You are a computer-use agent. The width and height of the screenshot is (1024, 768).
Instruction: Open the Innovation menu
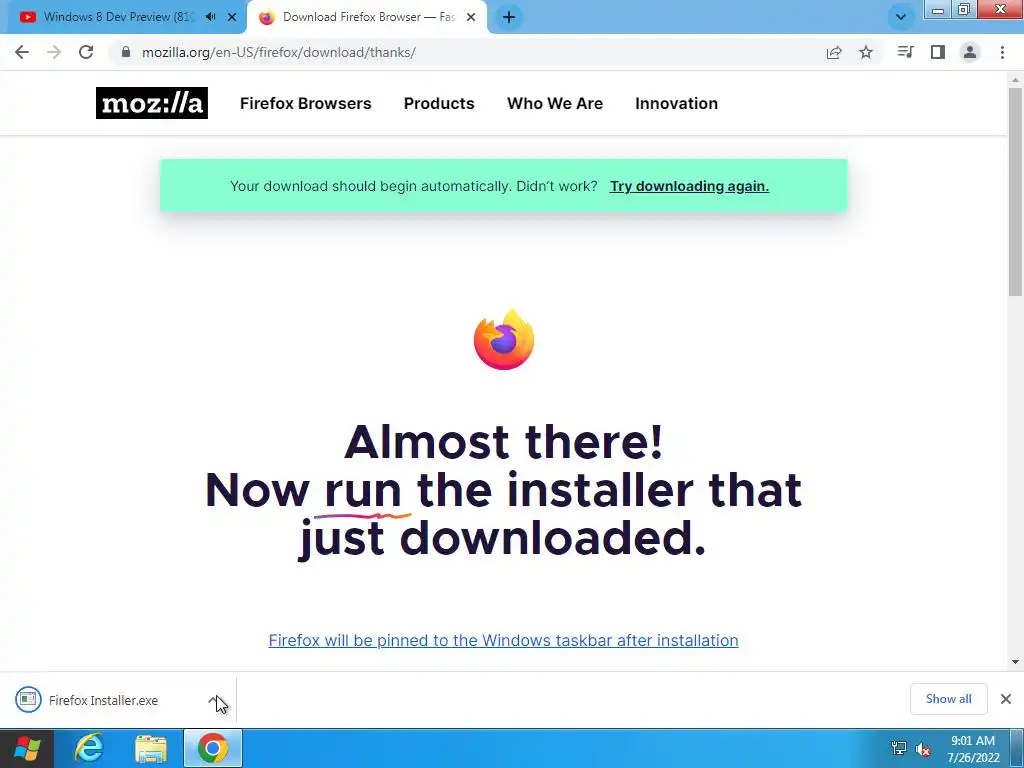click(677, 103)
